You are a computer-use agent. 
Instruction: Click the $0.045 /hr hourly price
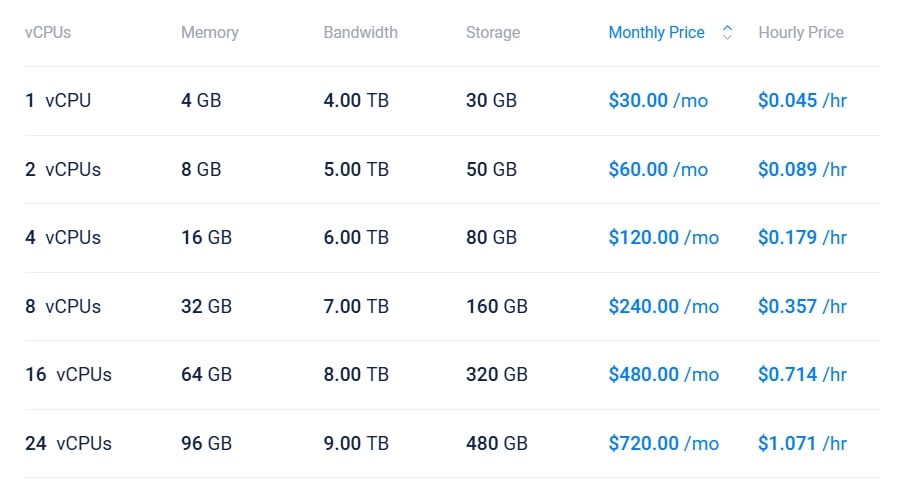pyautogui.click(x=802, y=101)
